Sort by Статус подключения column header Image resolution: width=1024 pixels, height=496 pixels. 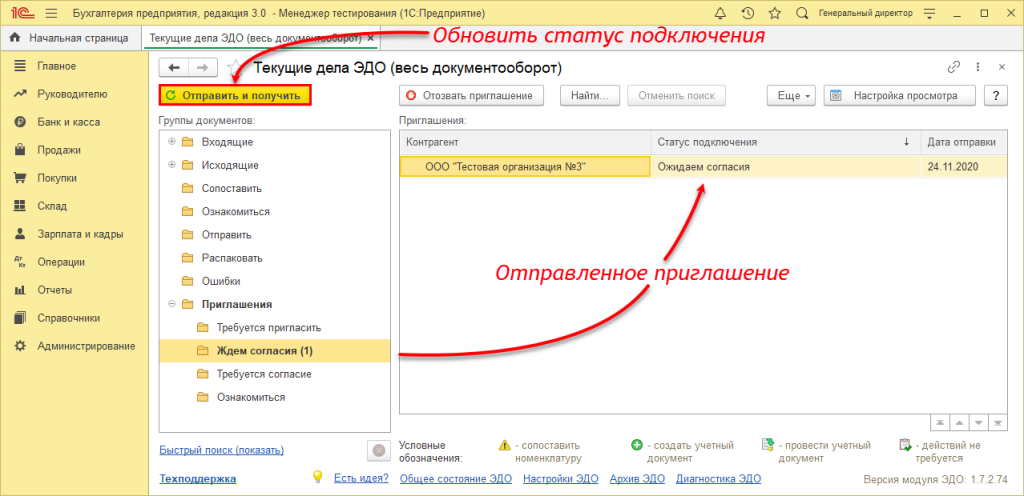(786, 142)
